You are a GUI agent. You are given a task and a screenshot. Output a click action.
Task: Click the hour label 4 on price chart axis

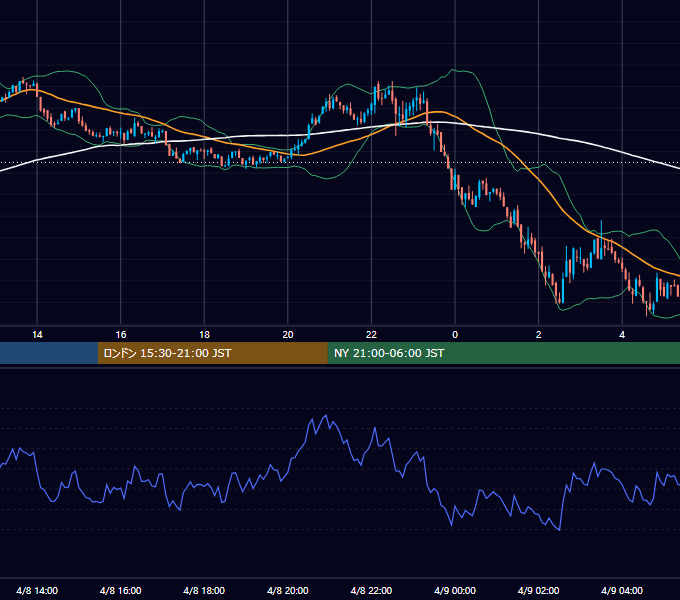click(622, 335)
